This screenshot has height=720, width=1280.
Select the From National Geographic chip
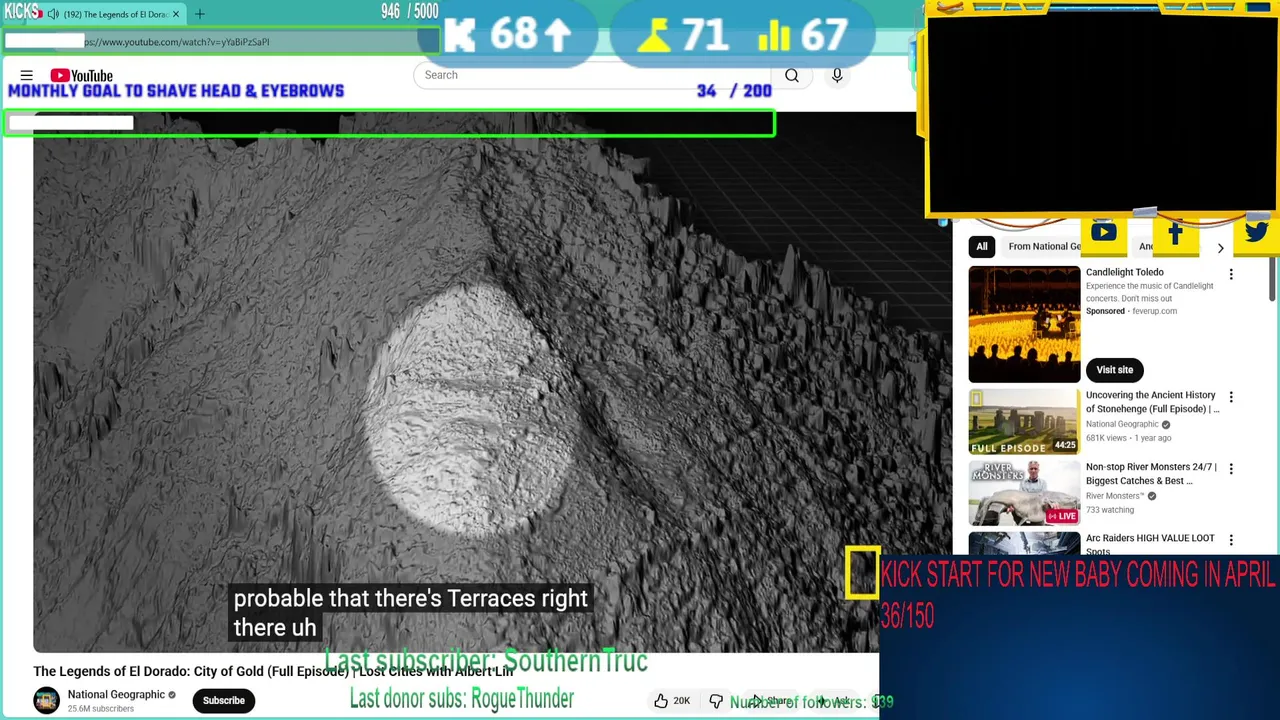tap(1044, 246)
